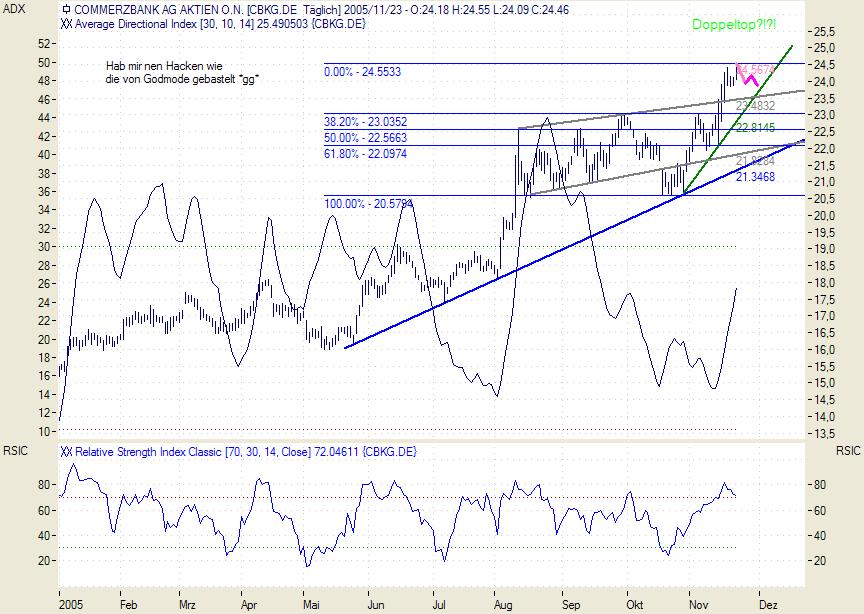
Task: Select the 50.00% - 22.5663 retracement label
Action: point(365,137)
